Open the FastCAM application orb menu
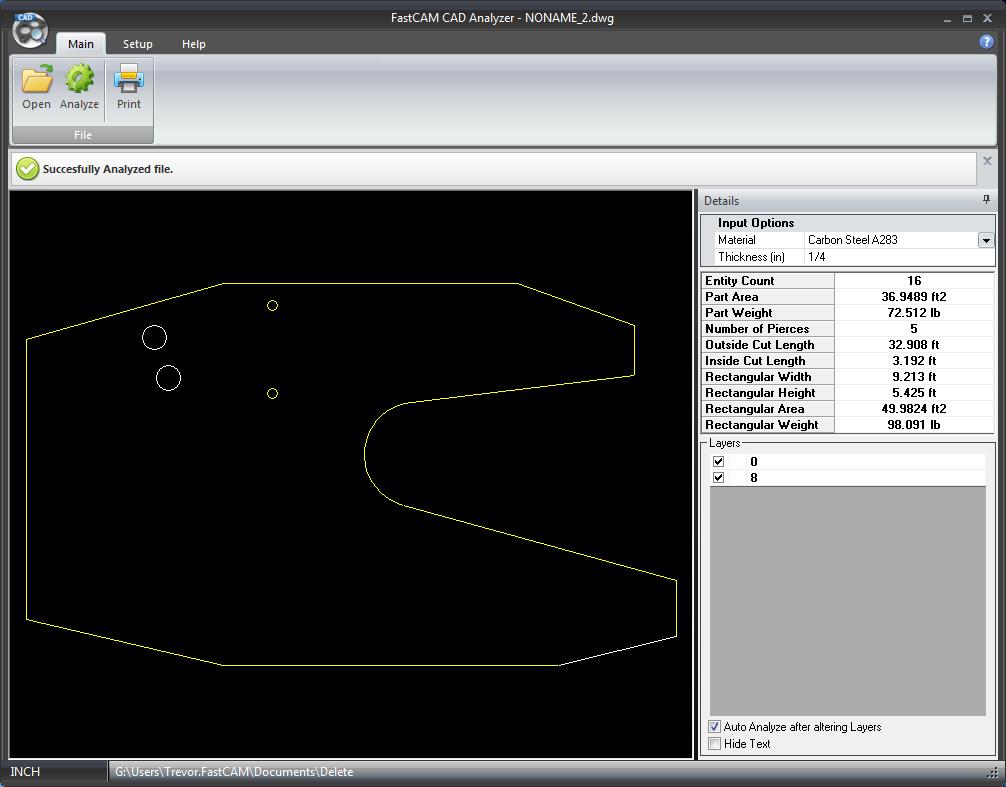The width and height of the screenshot is (1006, 787). pyautogui.click(x=30, y=30)
